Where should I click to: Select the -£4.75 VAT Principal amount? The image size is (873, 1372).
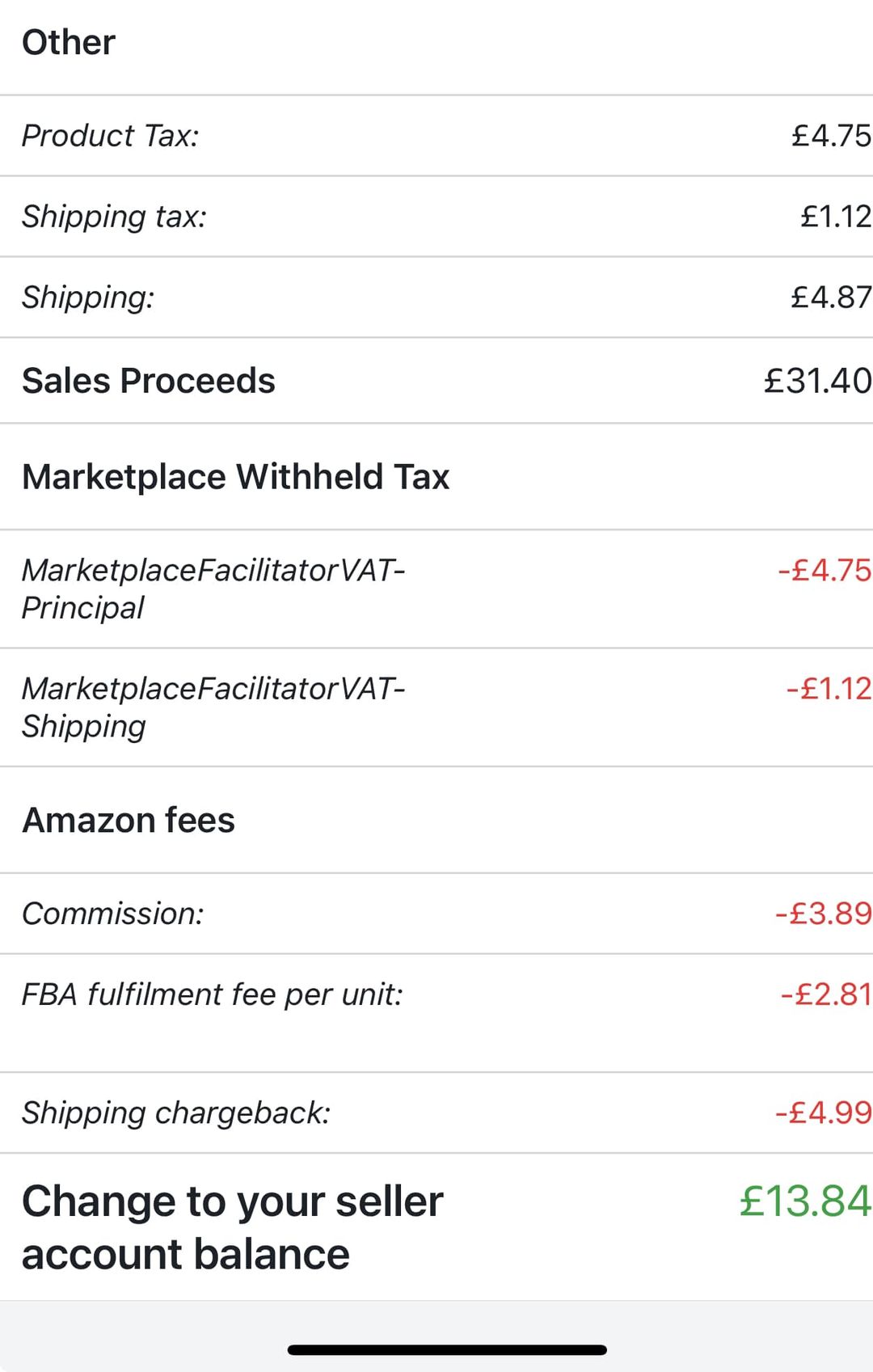[x=824, y=570]
